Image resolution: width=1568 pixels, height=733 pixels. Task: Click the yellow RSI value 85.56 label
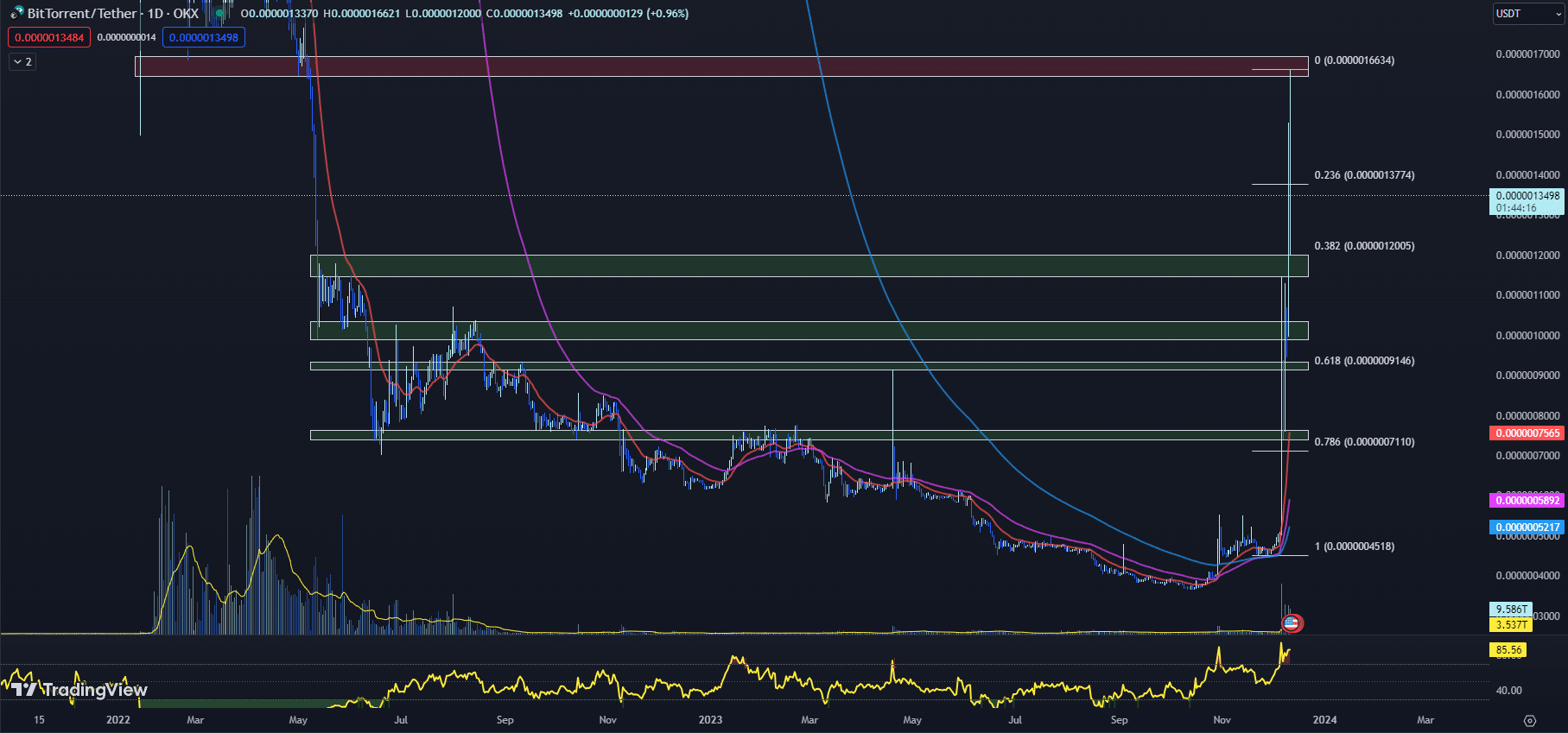click(x=1508, y=650)
